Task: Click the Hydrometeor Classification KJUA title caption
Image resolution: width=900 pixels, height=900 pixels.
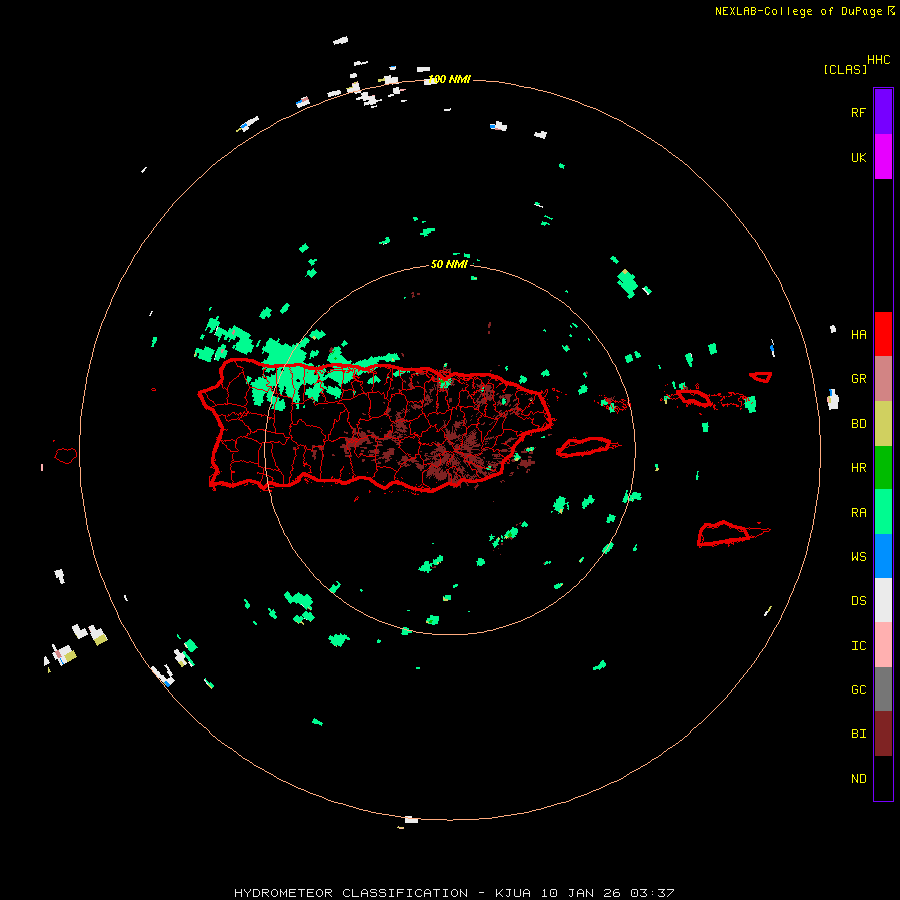Action: (x=454, y=893)
